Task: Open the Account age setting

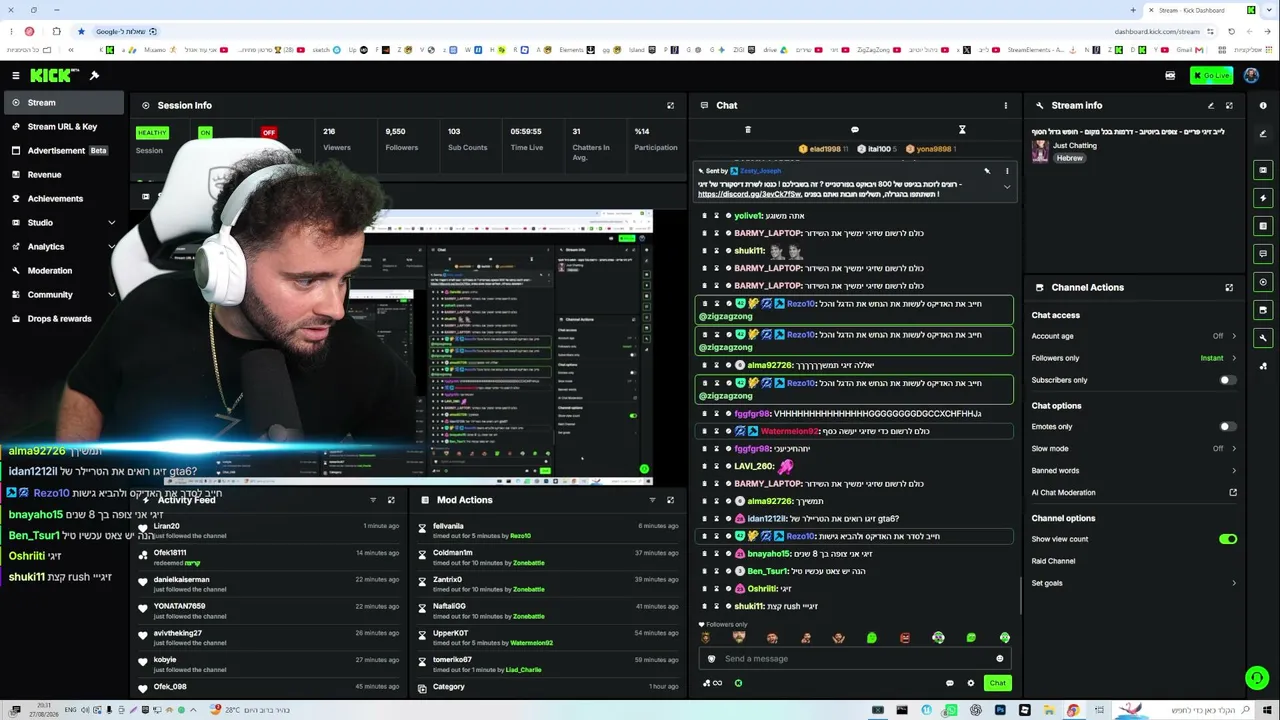Action: pos(1134,337)
